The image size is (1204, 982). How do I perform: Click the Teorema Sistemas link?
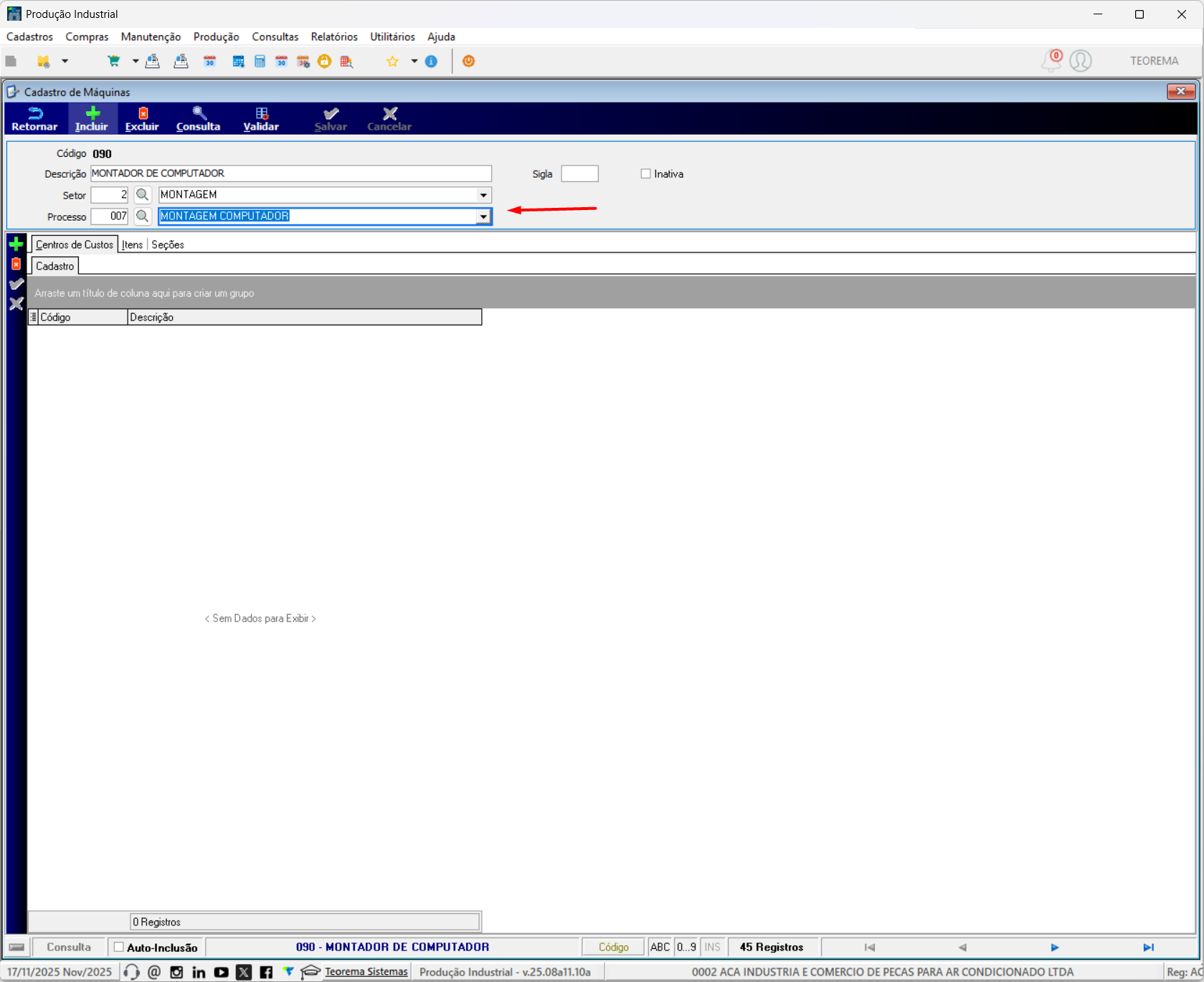[x=366, y=972]
